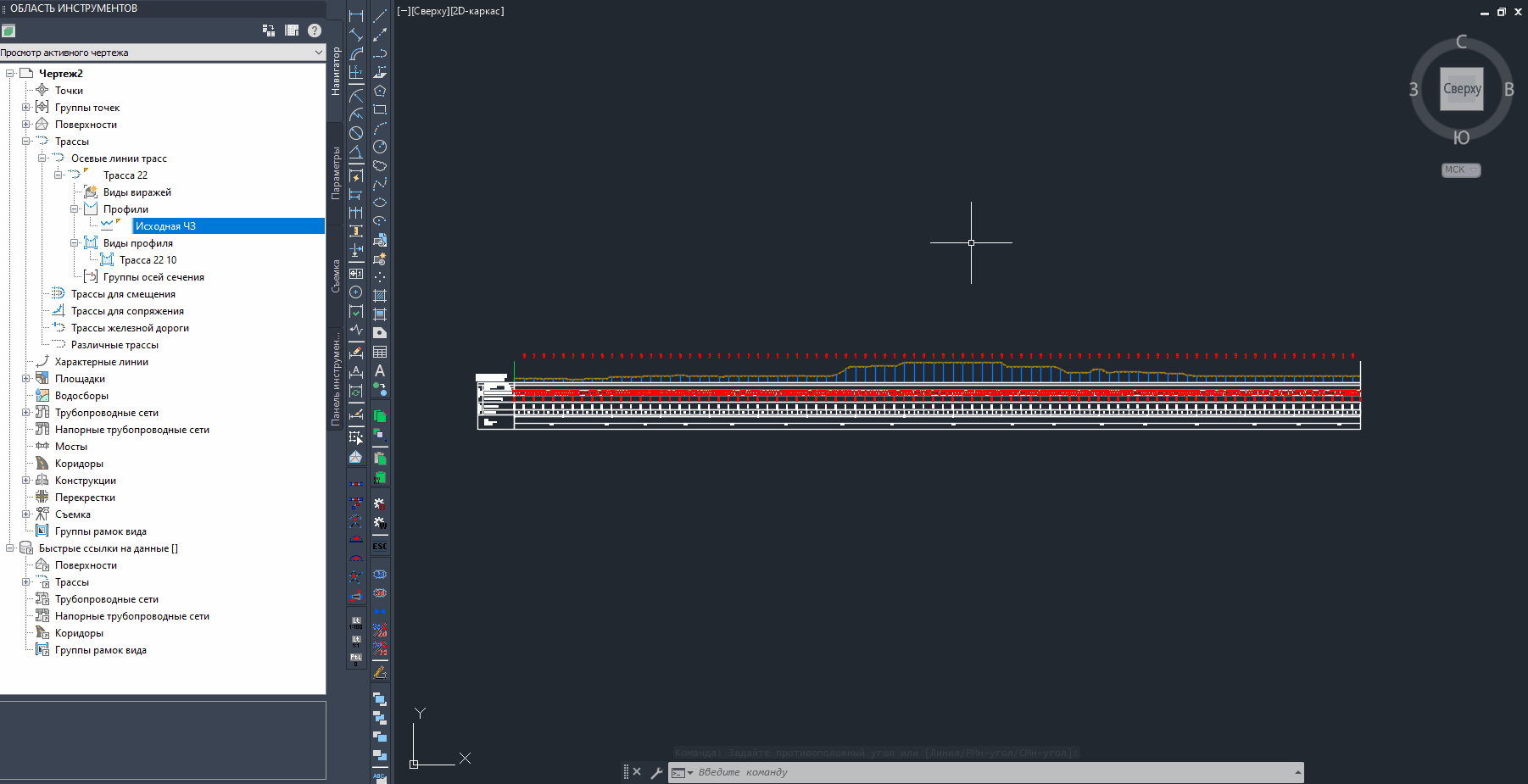Collapse the Профили node
Viewport: 1528px width, 784px height.
click(x=75, y=209)
